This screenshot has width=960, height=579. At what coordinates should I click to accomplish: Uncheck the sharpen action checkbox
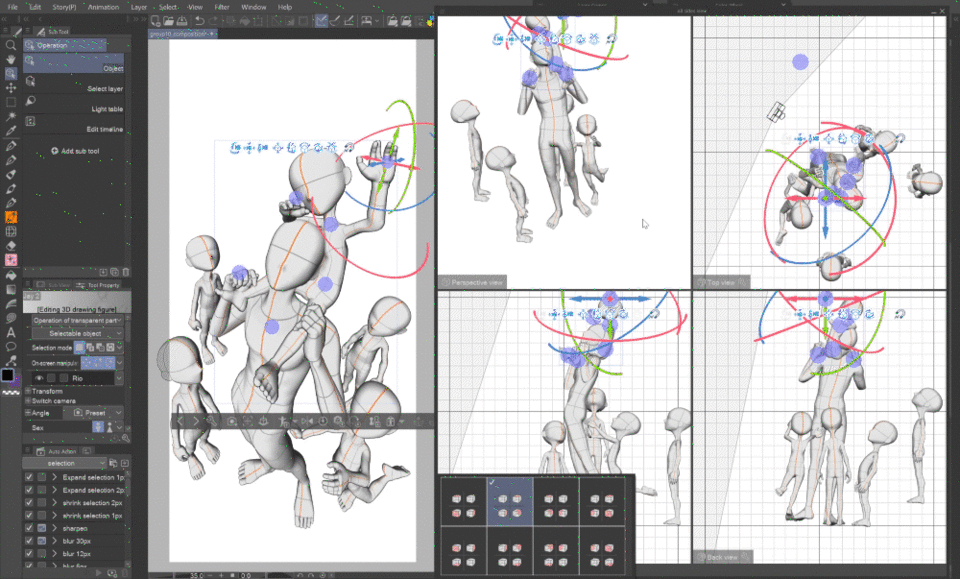[x=29, y=528]
